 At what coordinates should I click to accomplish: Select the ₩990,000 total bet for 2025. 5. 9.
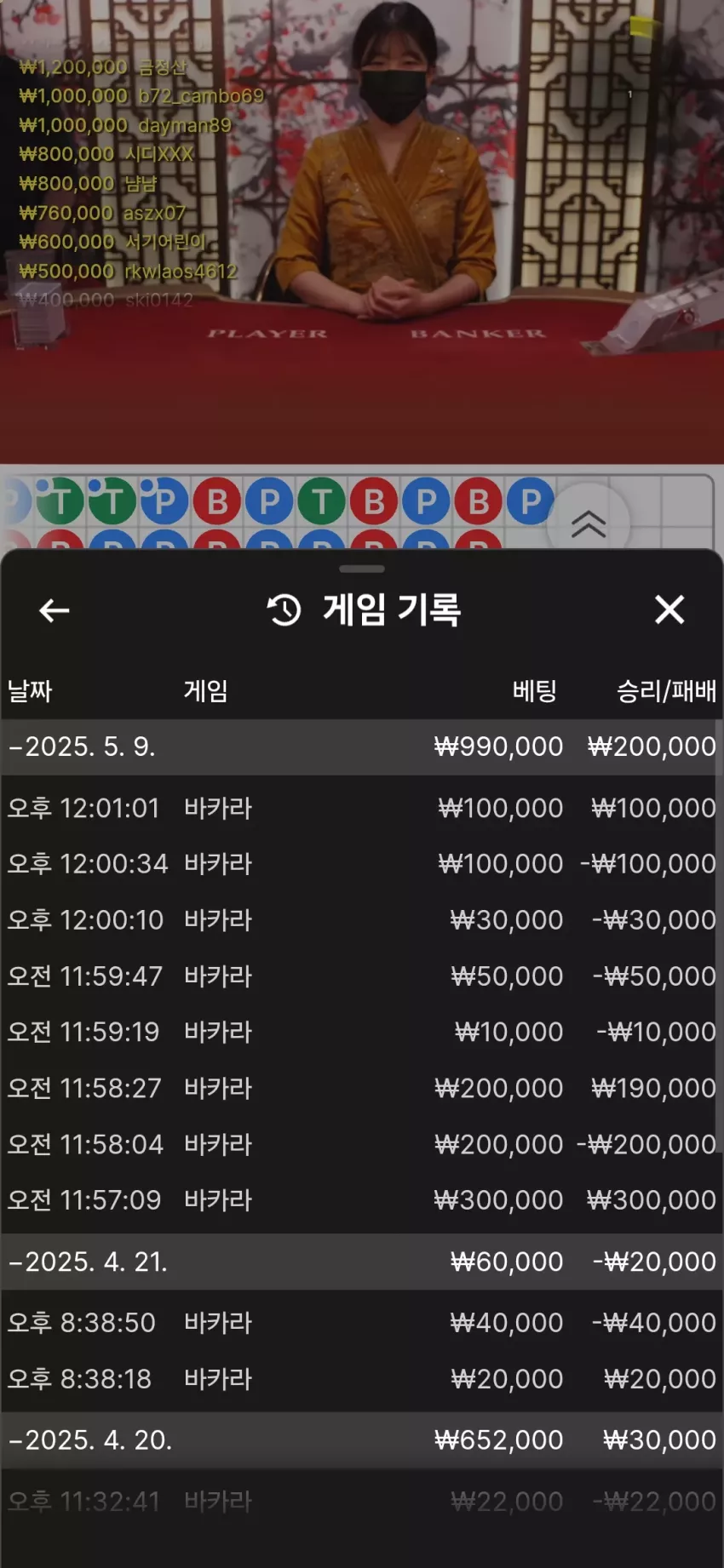(498, 747)
